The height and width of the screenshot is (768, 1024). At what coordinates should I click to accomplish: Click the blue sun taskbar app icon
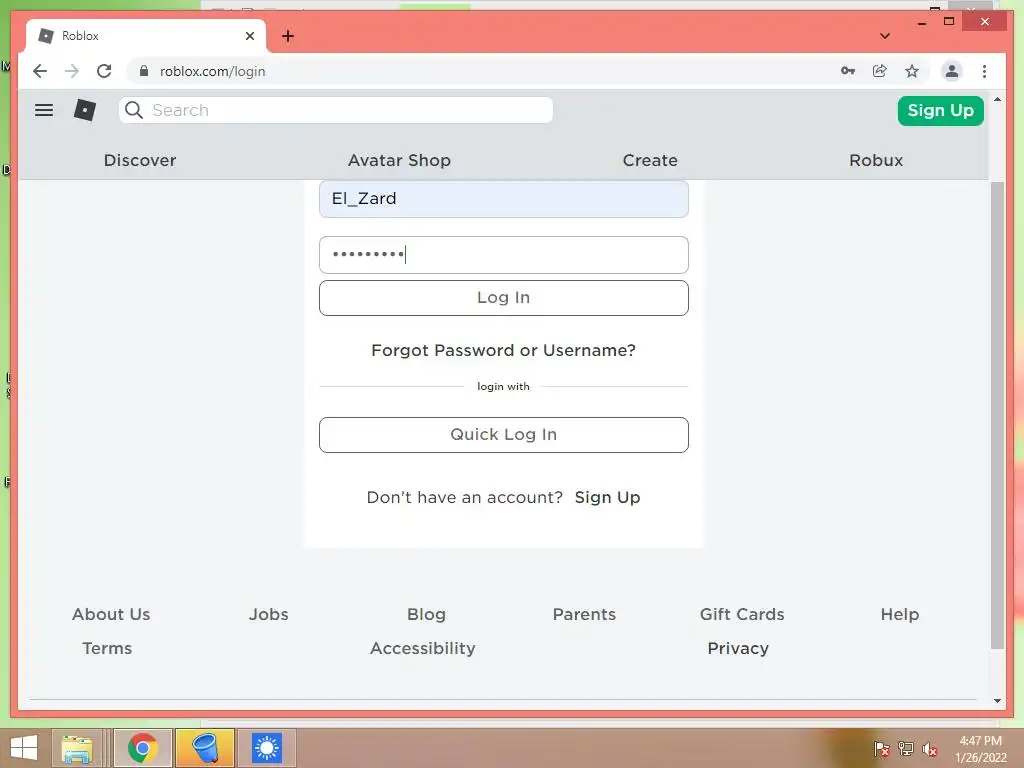(x=266, y=748)
